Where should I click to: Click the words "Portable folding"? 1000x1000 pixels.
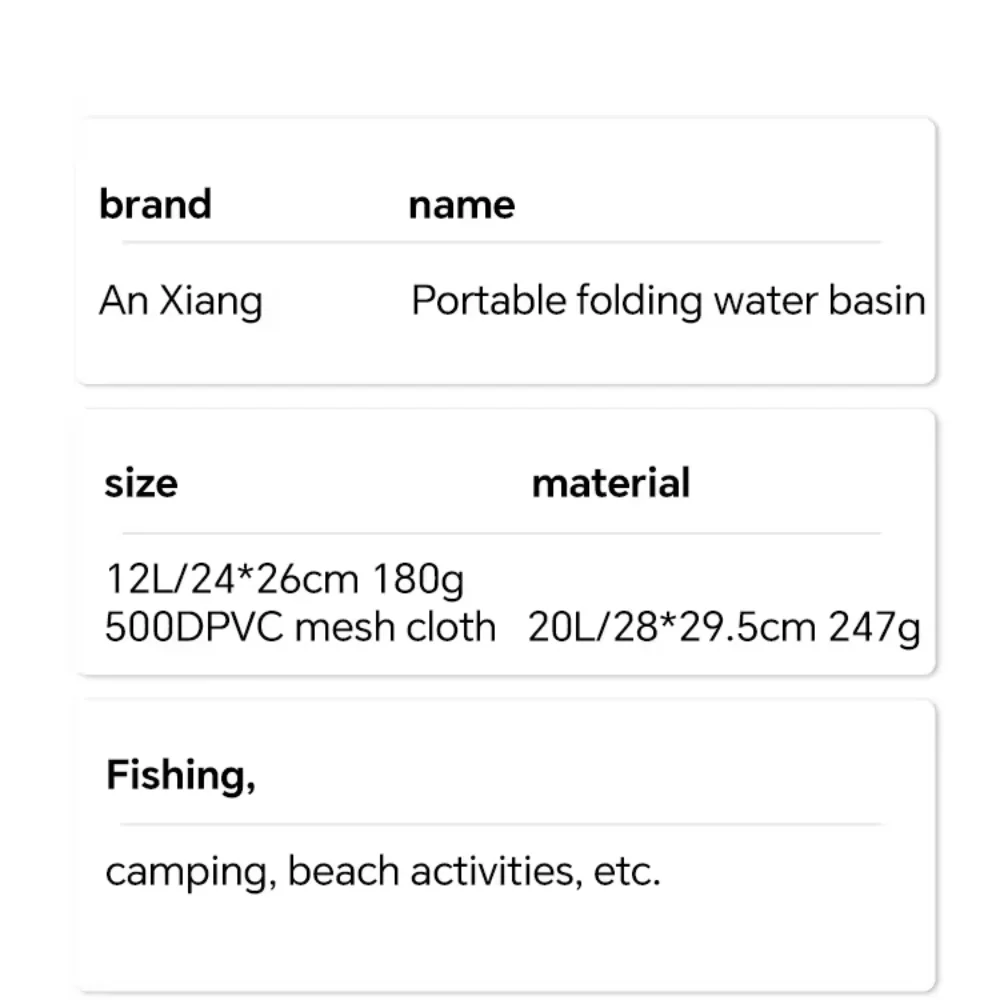point(539,301)
